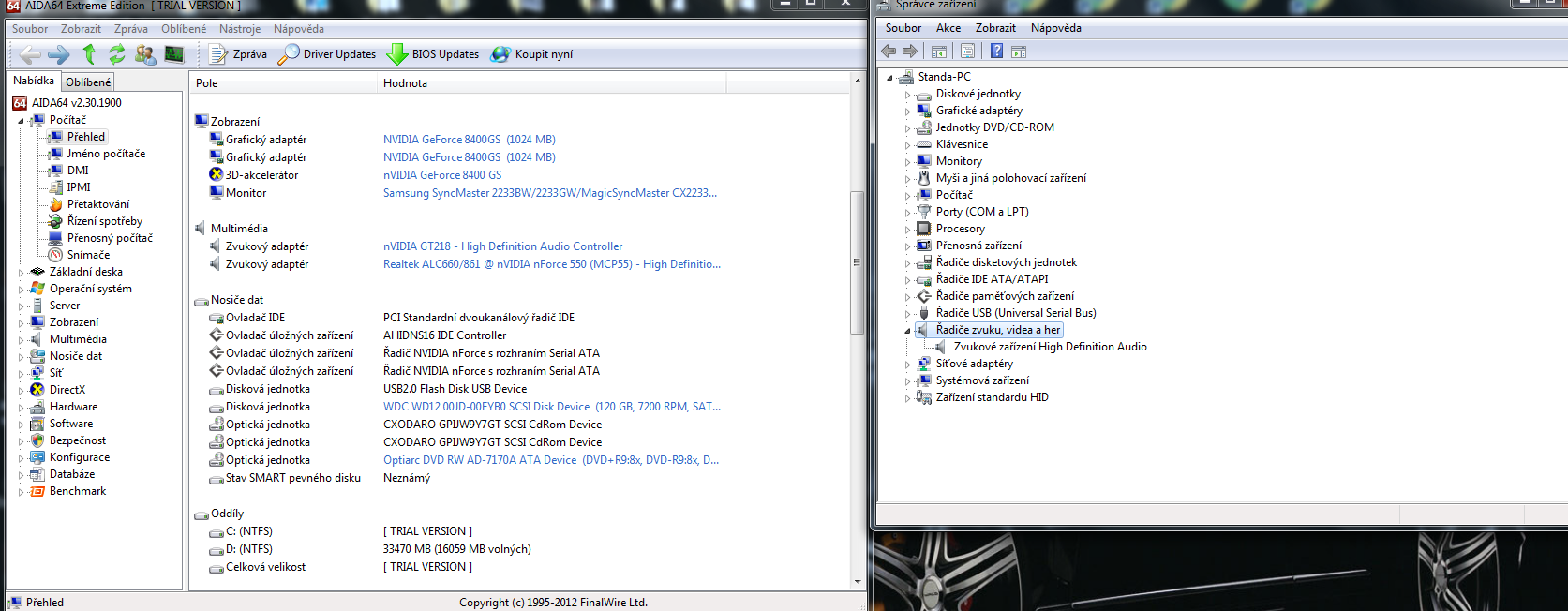This screenshot has height=611, width=1568.
Task: Open Samsung SyncMaster monitor link
Action: pos(550,193)
